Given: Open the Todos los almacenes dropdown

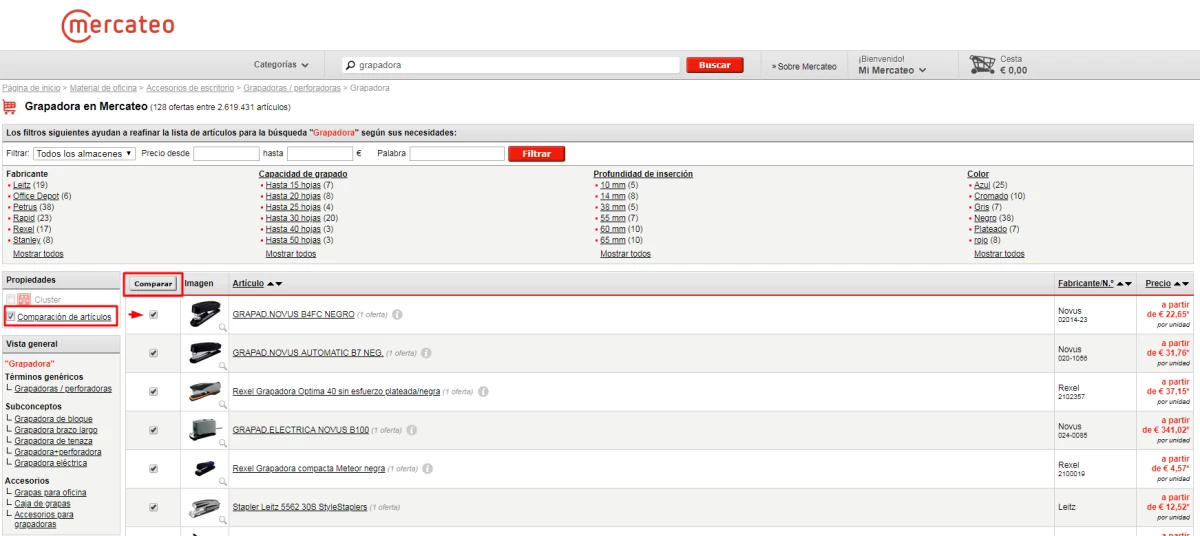Looking at the screenshot, I should [x=84, y=154].
